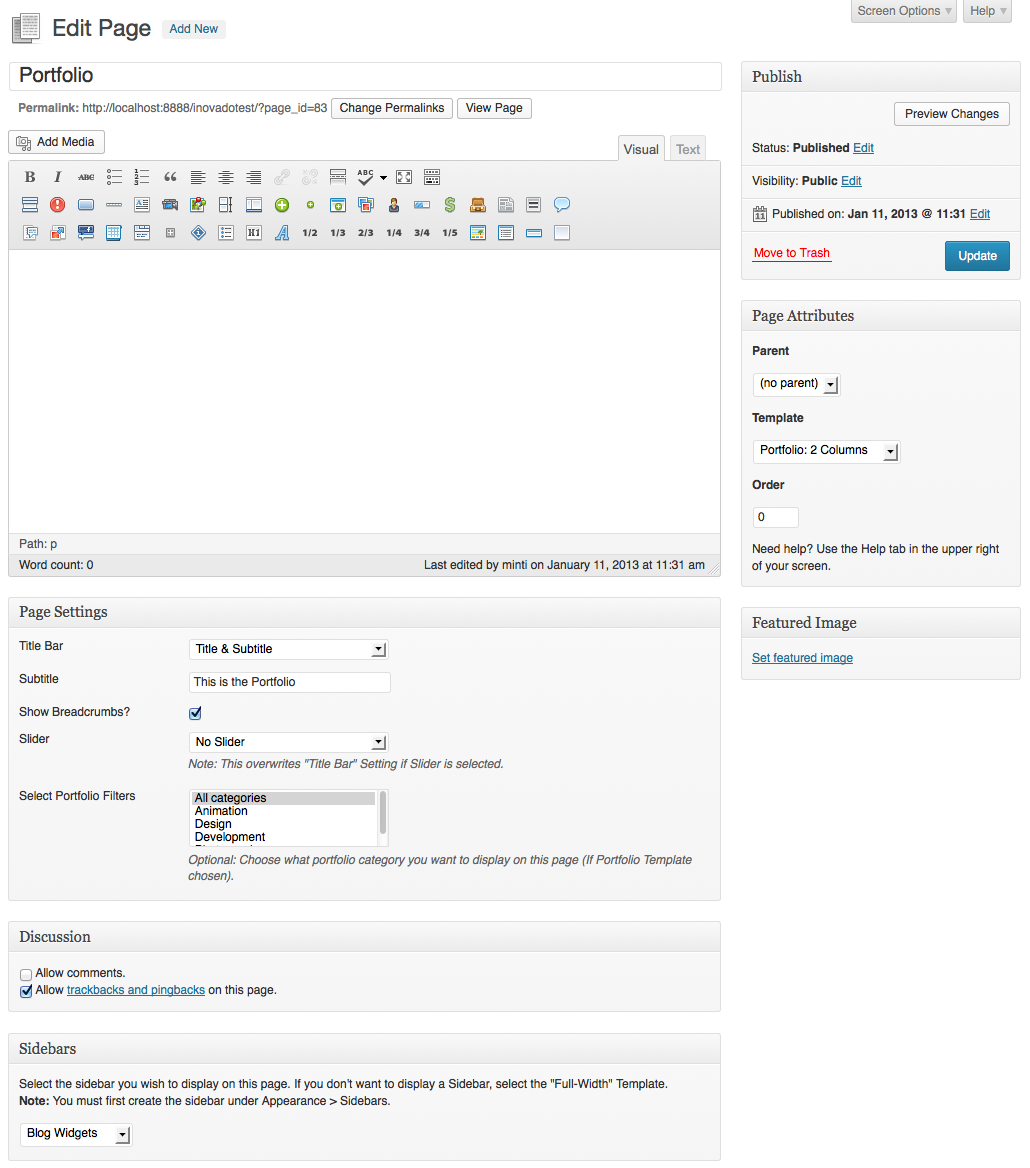Switch to the Text editor tab
Screen dimensions: 1030x1168
687,148
